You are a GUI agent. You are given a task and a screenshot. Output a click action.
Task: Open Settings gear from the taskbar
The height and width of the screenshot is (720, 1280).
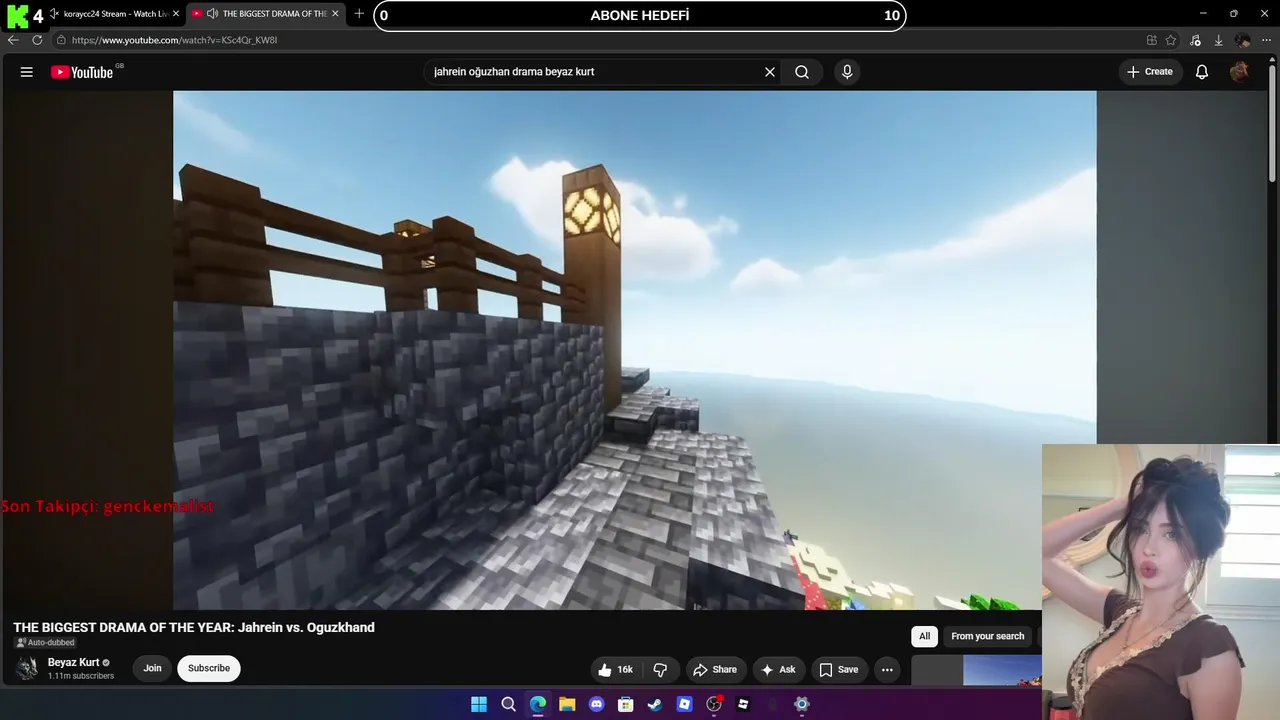coord(801,704)
